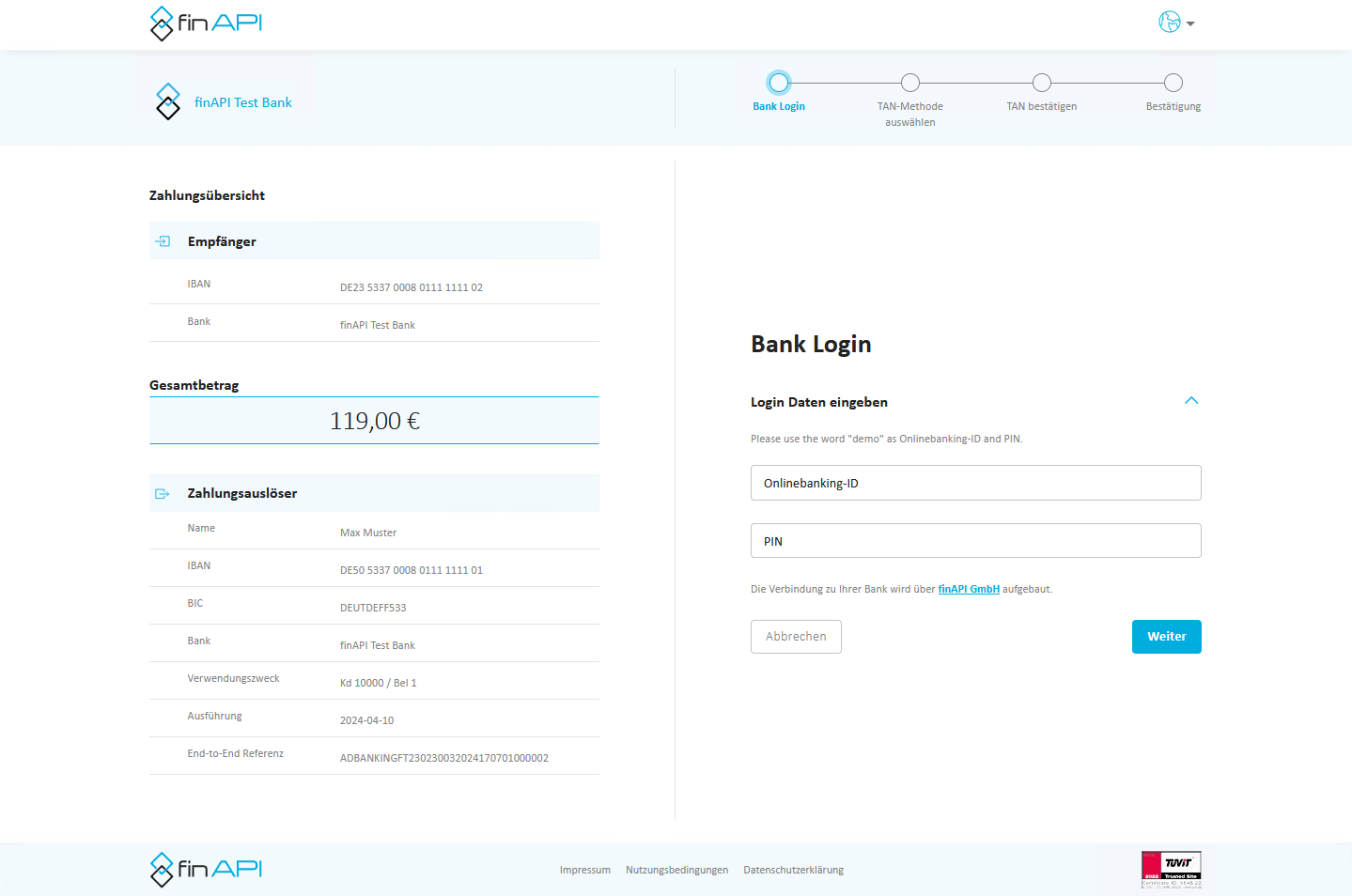This screenshot has height=896, width=1352.
Task: Continue with the Weiter button
Action: (x=1167, y=637)
